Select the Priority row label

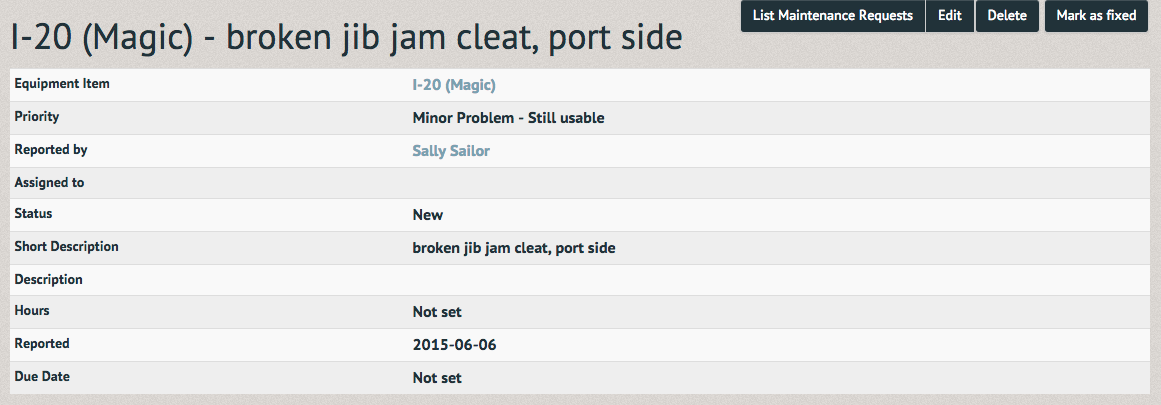tap(37, 116)
